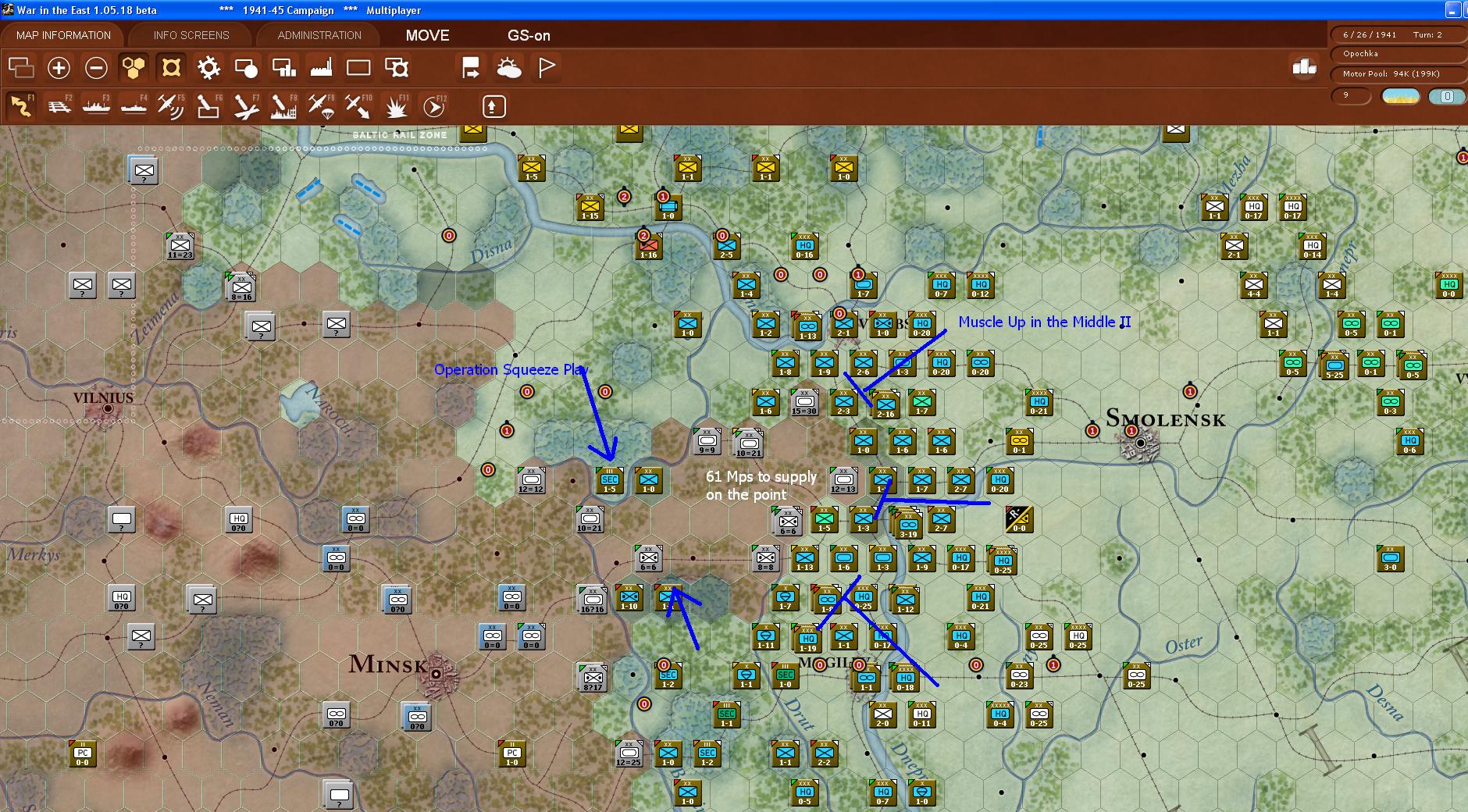The width and height of the screenshot is (1468, 812).
Task: Select Air Recon mode F5
Action: (171, 105)
